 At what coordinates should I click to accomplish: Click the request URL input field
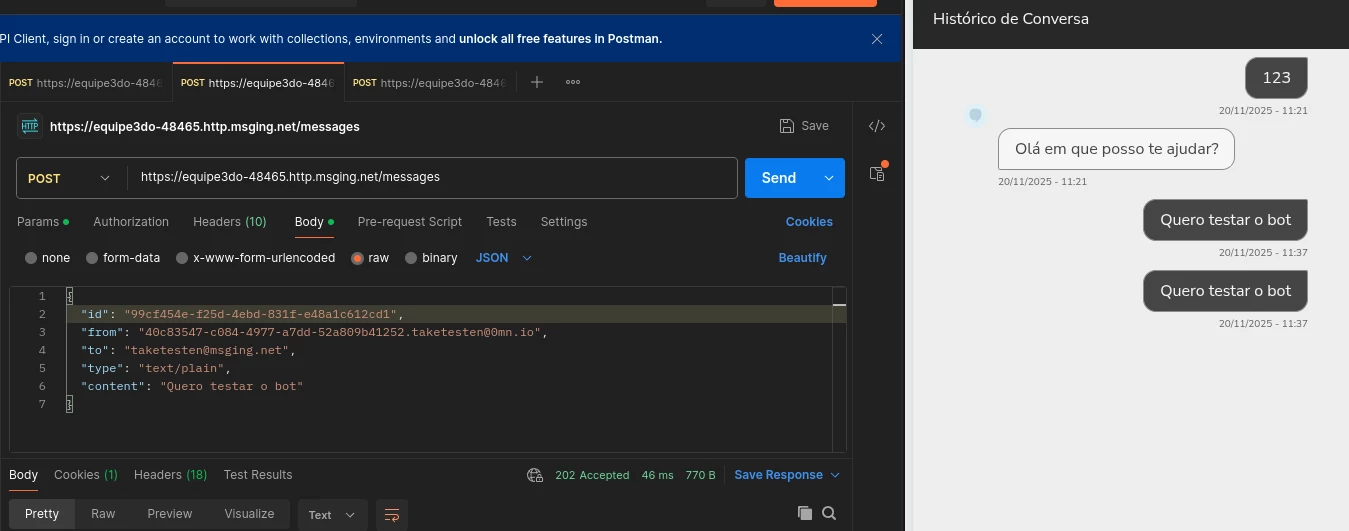[432, 178]
